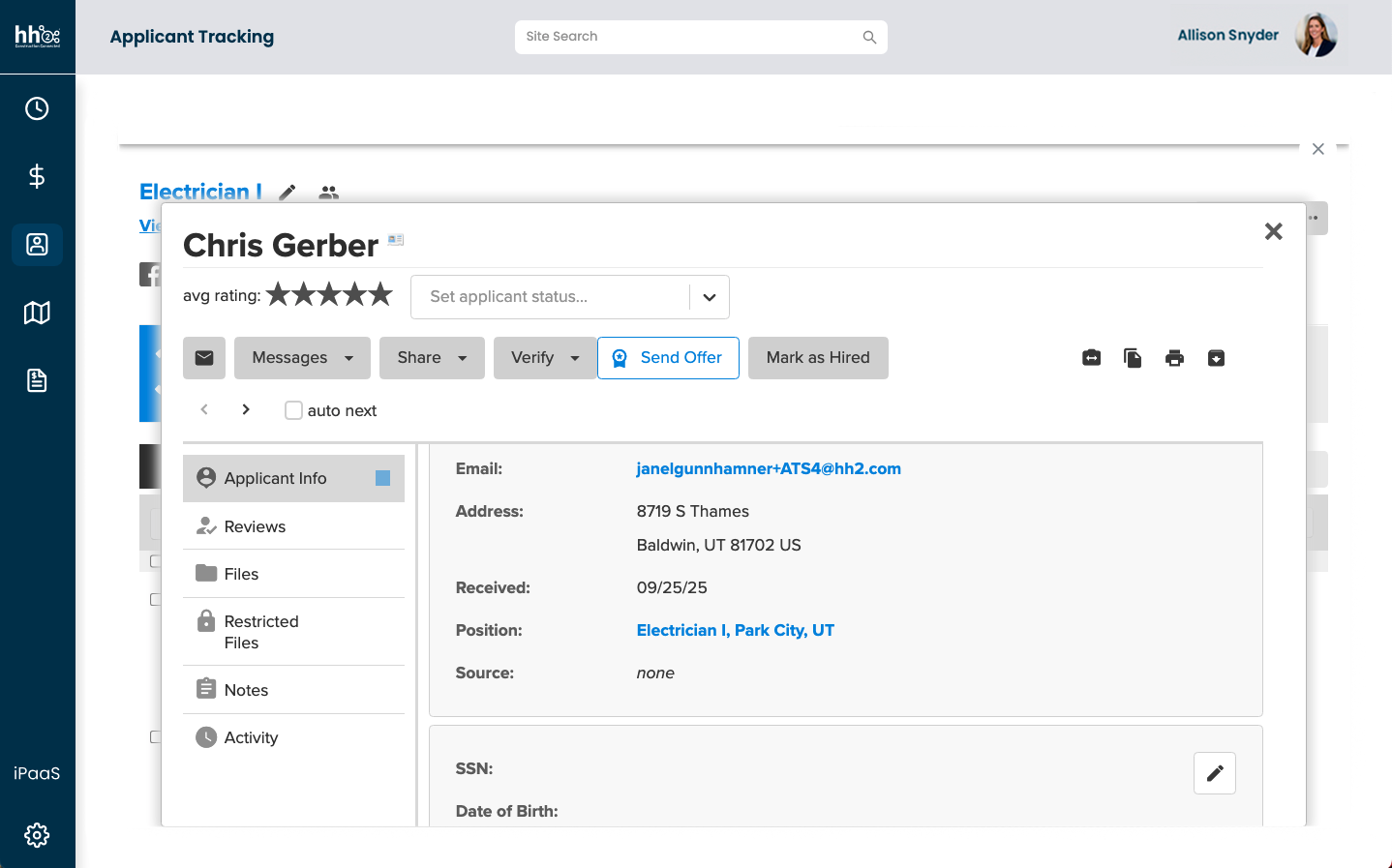The width and height of the screenshot is (1392, 868).
Task: Click the print icon in applicant toolbar
Action: pos(1174,358)
